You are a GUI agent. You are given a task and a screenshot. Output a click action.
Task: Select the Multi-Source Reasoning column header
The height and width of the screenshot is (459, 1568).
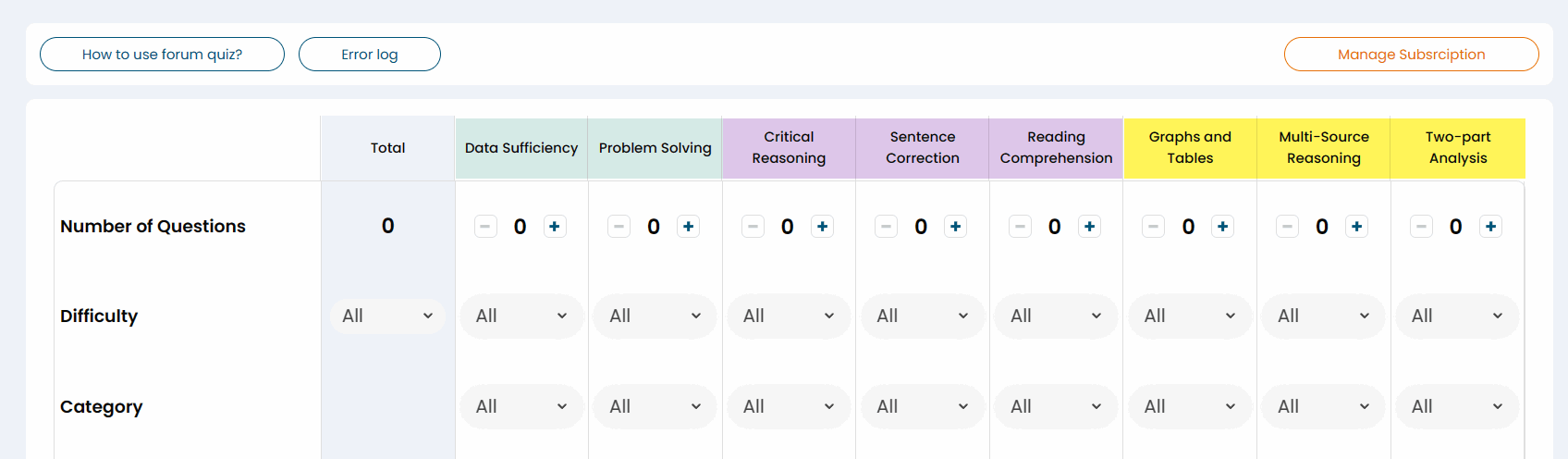coord(1324,148)
